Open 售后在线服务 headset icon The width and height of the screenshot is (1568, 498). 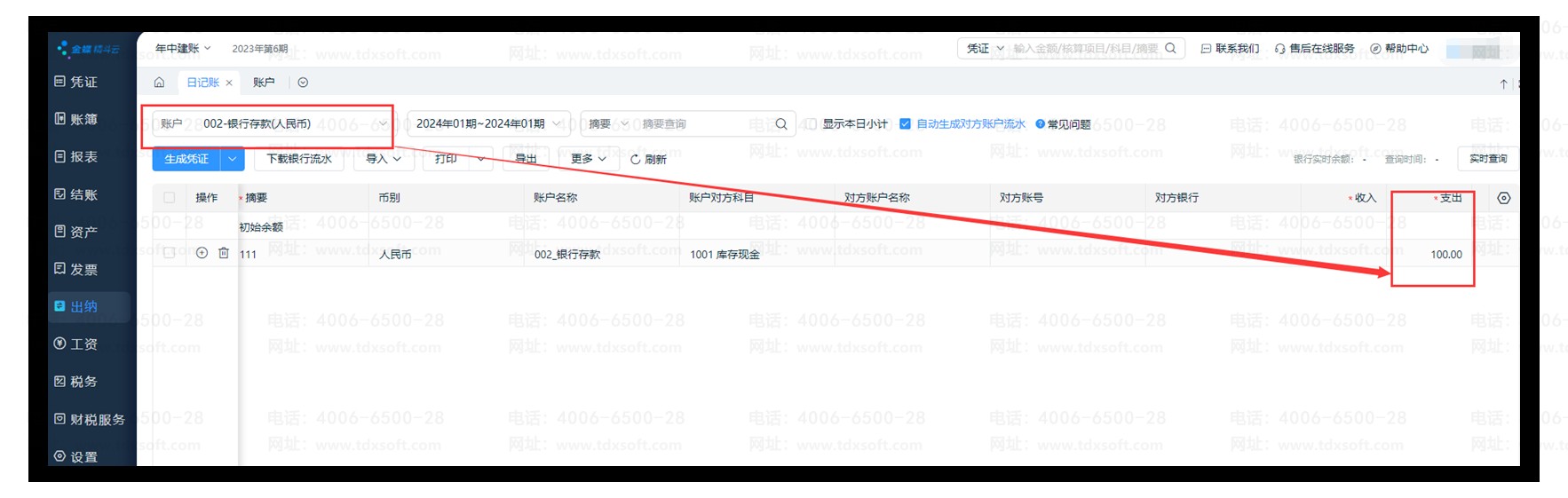tap(1279, 49)
